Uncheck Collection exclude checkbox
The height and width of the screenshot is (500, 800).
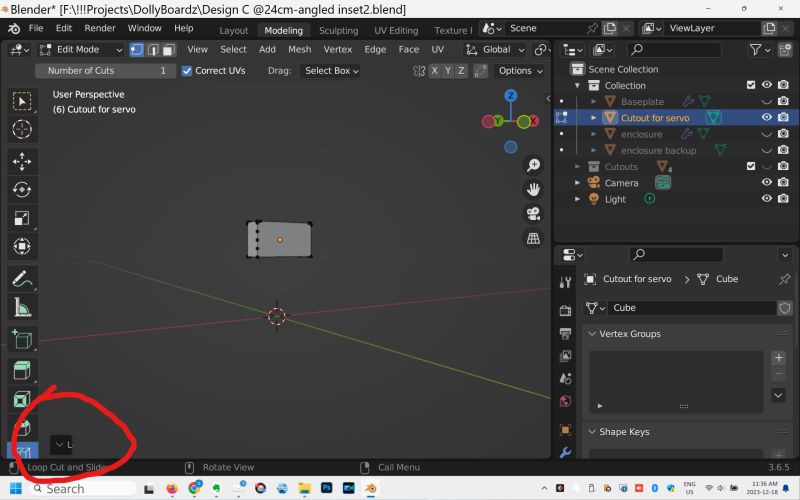click(x=751, y=85)
